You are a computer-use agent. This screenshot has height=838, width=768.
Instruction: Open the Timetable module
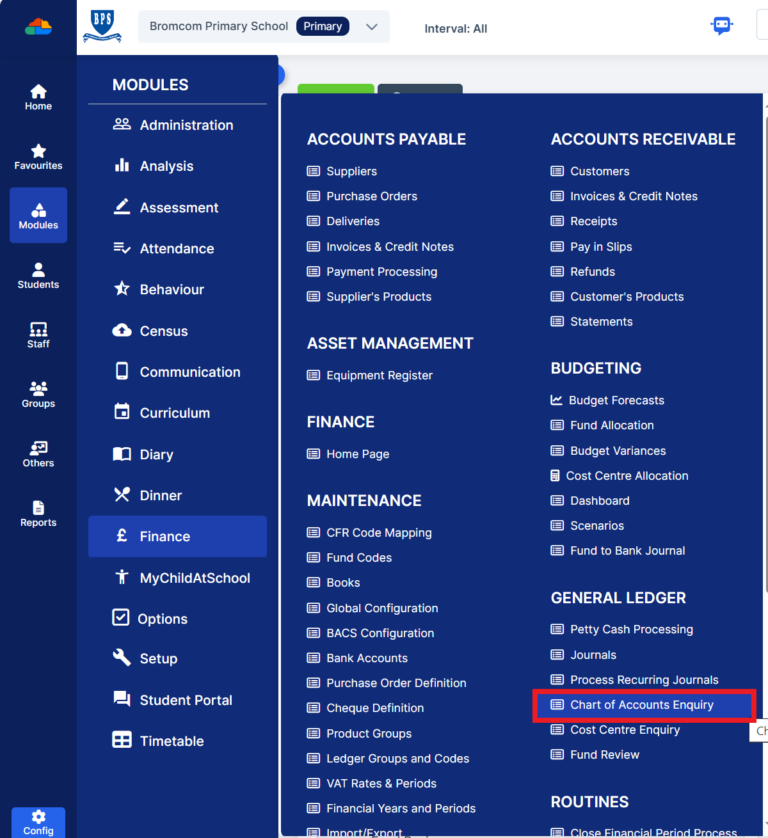(171, 741)
